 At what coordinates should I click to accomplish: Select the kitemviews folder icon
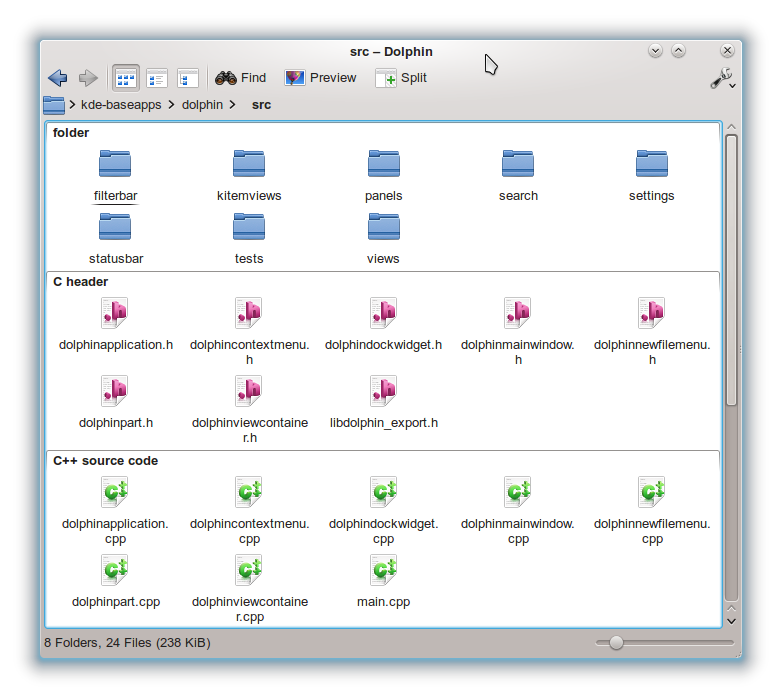pos(249,164)
